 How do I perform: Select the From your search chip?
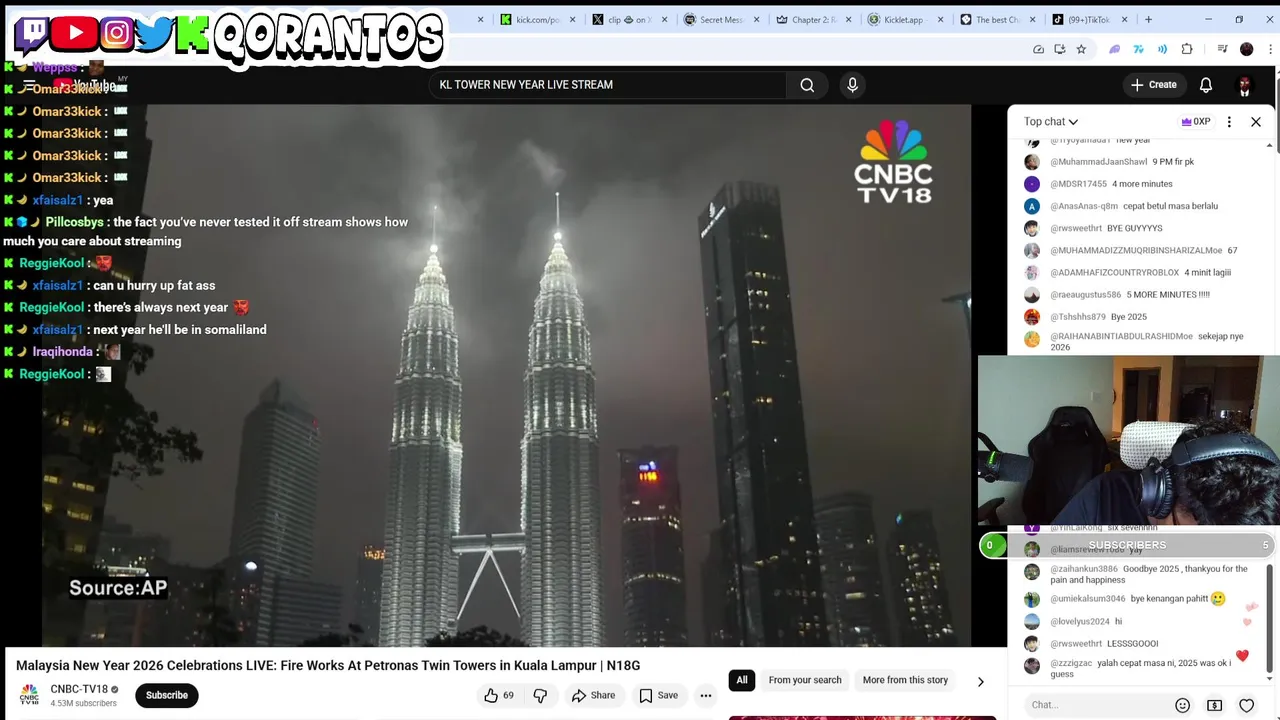(x=805, y=680)
